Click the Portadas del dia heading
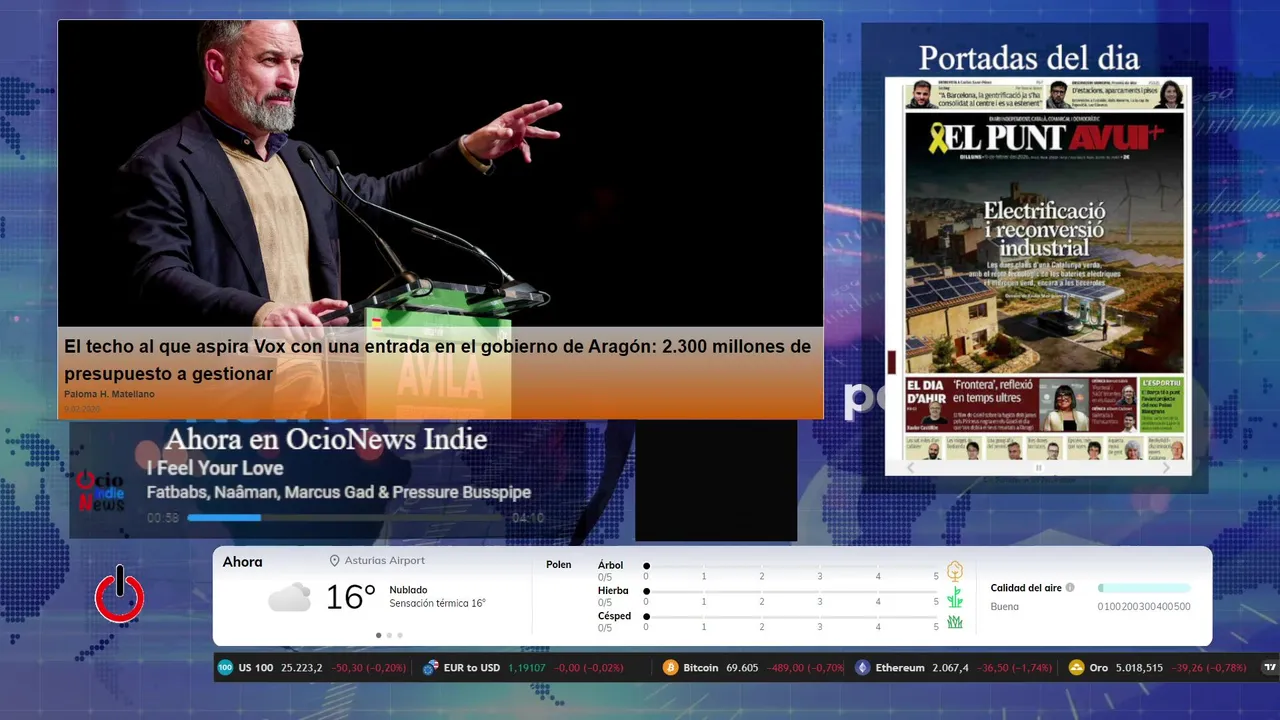This screenshot has height=720, width=1280. pos(1029,57)
